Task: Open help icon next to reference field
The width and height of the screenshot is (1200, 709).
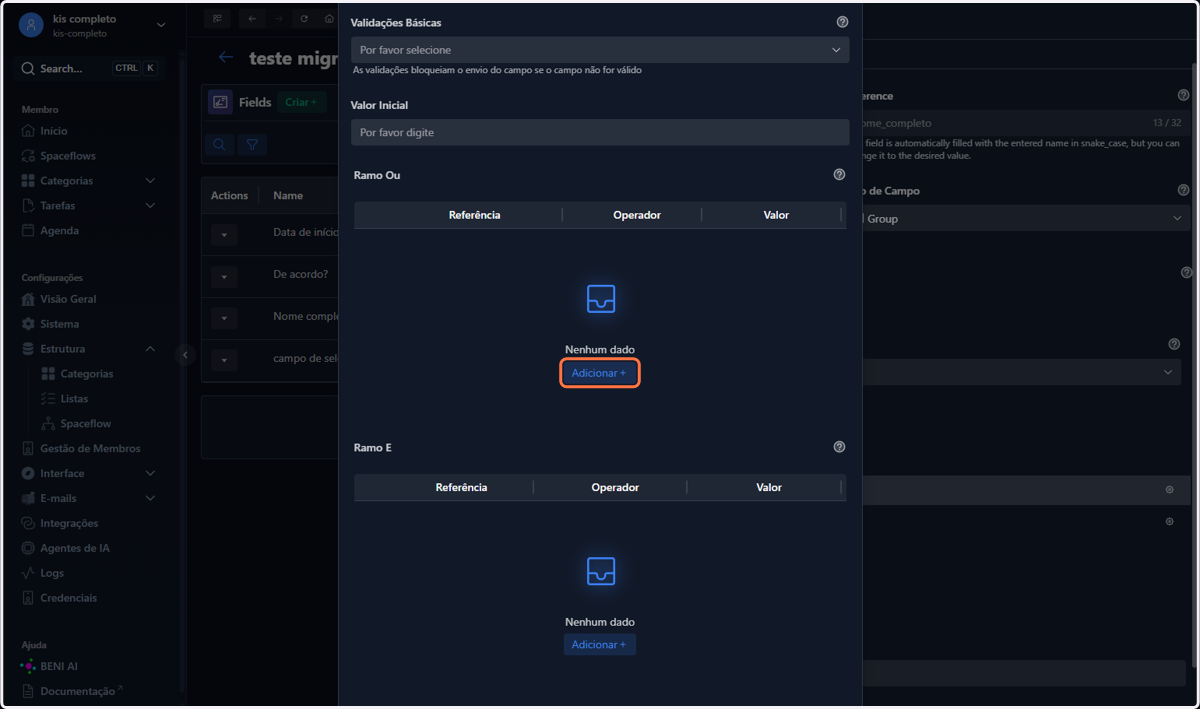Action: (x=1184, y=96)
